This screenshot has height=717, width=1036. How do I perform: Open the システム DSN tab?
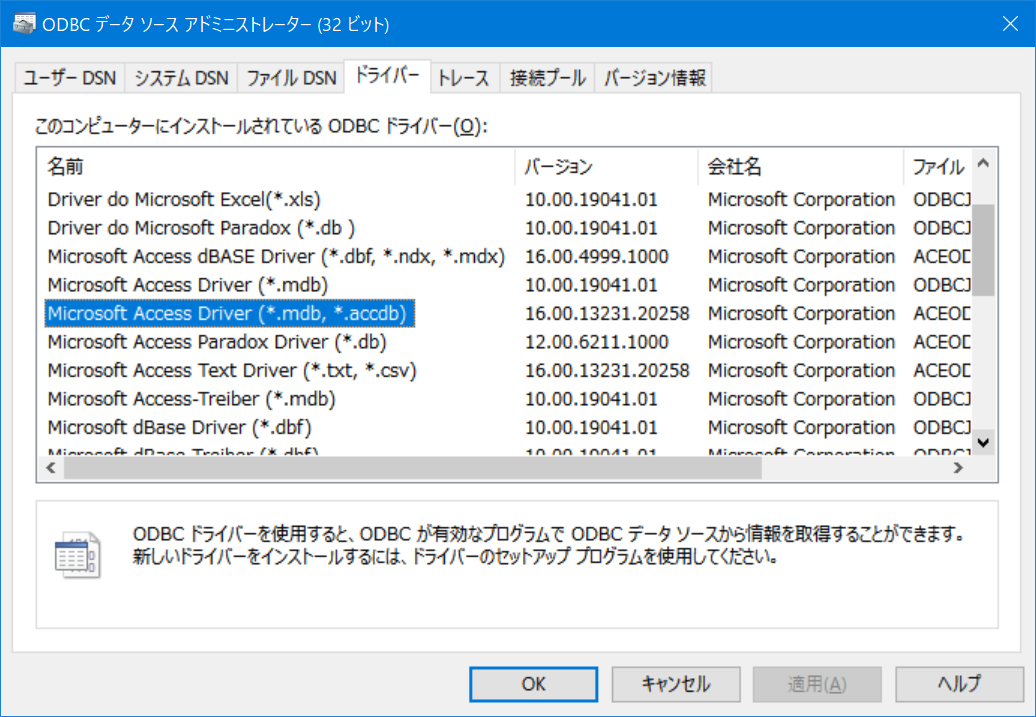tap(181, 79)
